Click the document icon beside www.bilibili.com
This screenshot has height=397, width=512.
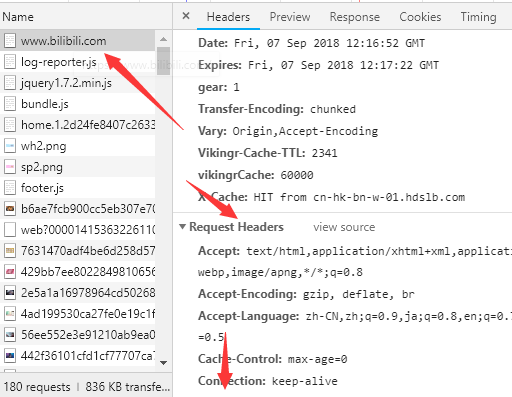(x=10, y=41)
